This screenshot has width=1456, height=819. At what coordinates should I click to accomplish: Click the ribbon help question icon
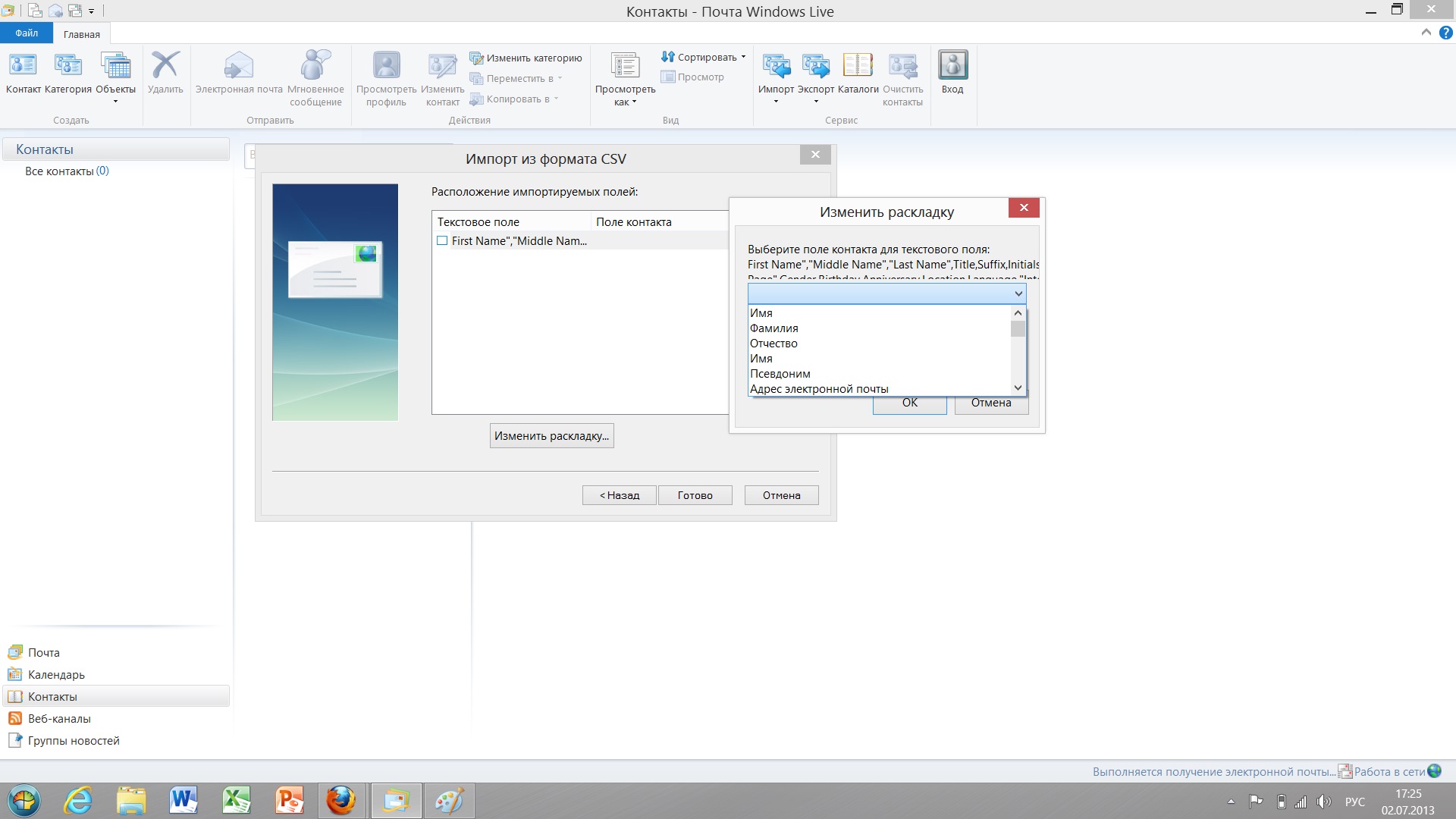pos(1445,33)
